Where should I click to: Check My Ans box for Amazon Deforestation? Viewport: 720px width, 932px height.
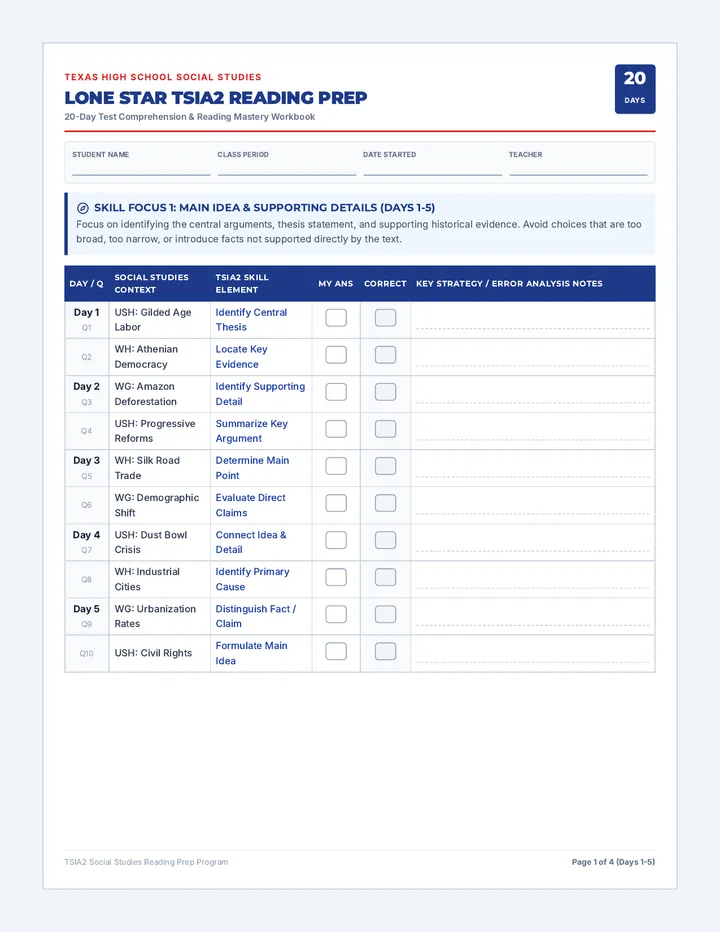coord(336,392)
